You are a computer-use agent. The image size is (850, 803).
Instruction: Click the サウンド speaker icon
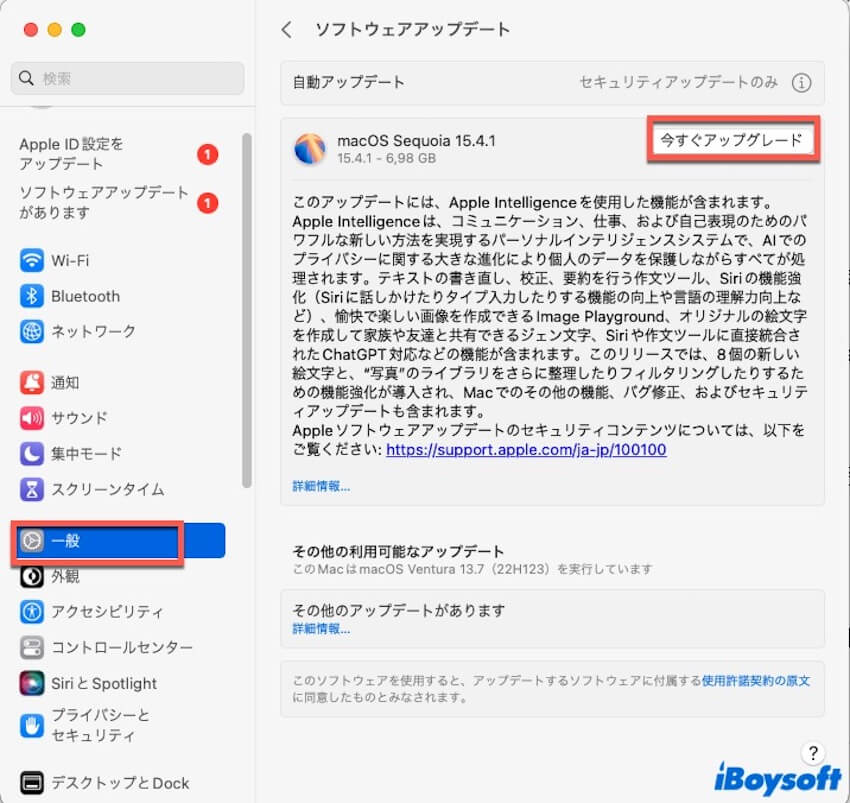tap(32, 418)
